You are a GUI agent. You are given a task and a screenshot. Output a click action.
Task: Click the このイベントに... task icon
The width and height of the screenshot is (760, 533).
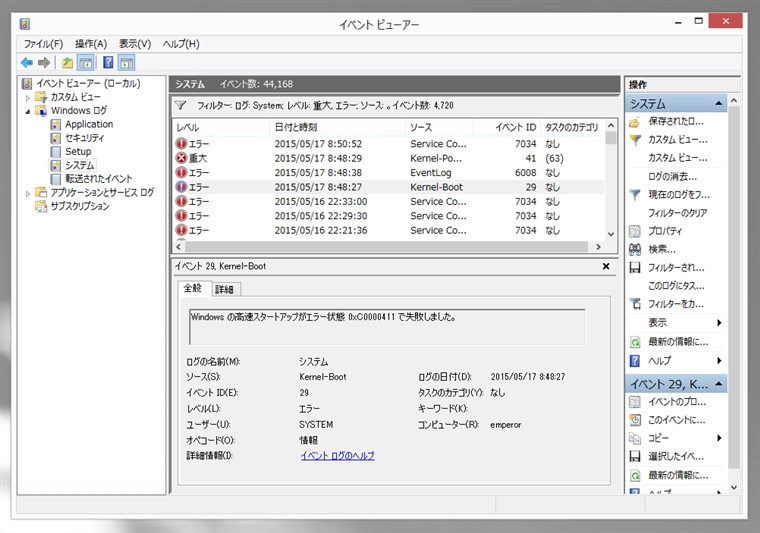pos(634,420)
